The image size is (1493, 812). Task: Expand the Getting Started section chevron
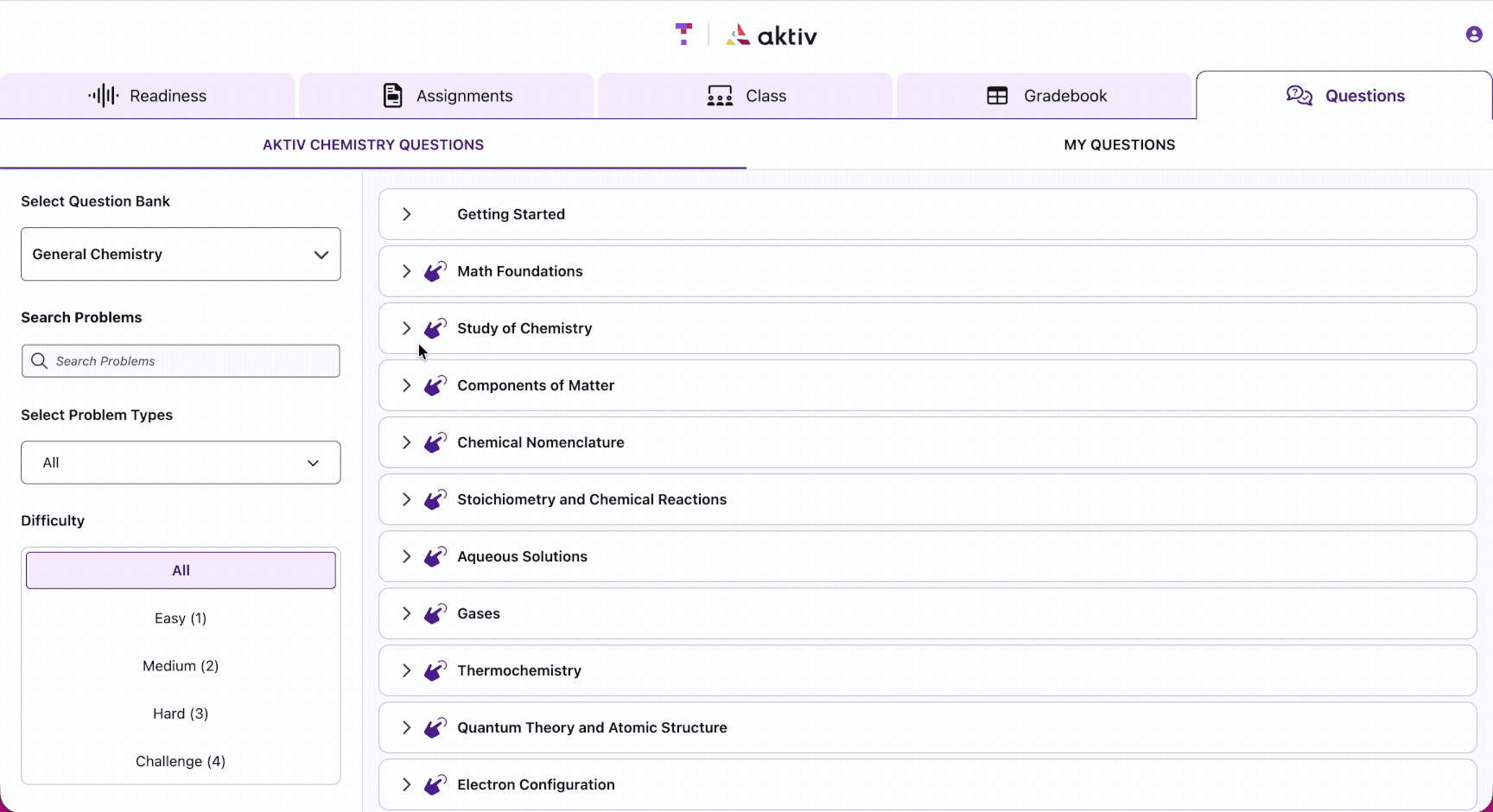[406, 214]
